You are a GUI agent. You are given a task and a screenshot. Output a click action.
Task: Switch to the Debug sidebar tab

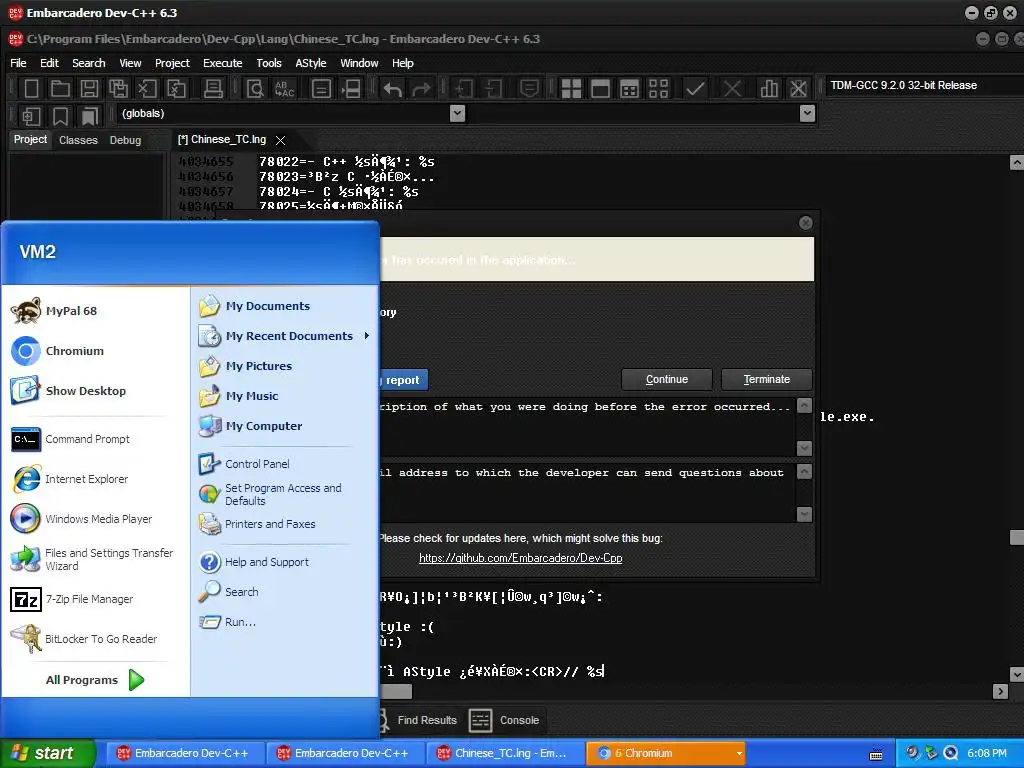click(125, 140)
